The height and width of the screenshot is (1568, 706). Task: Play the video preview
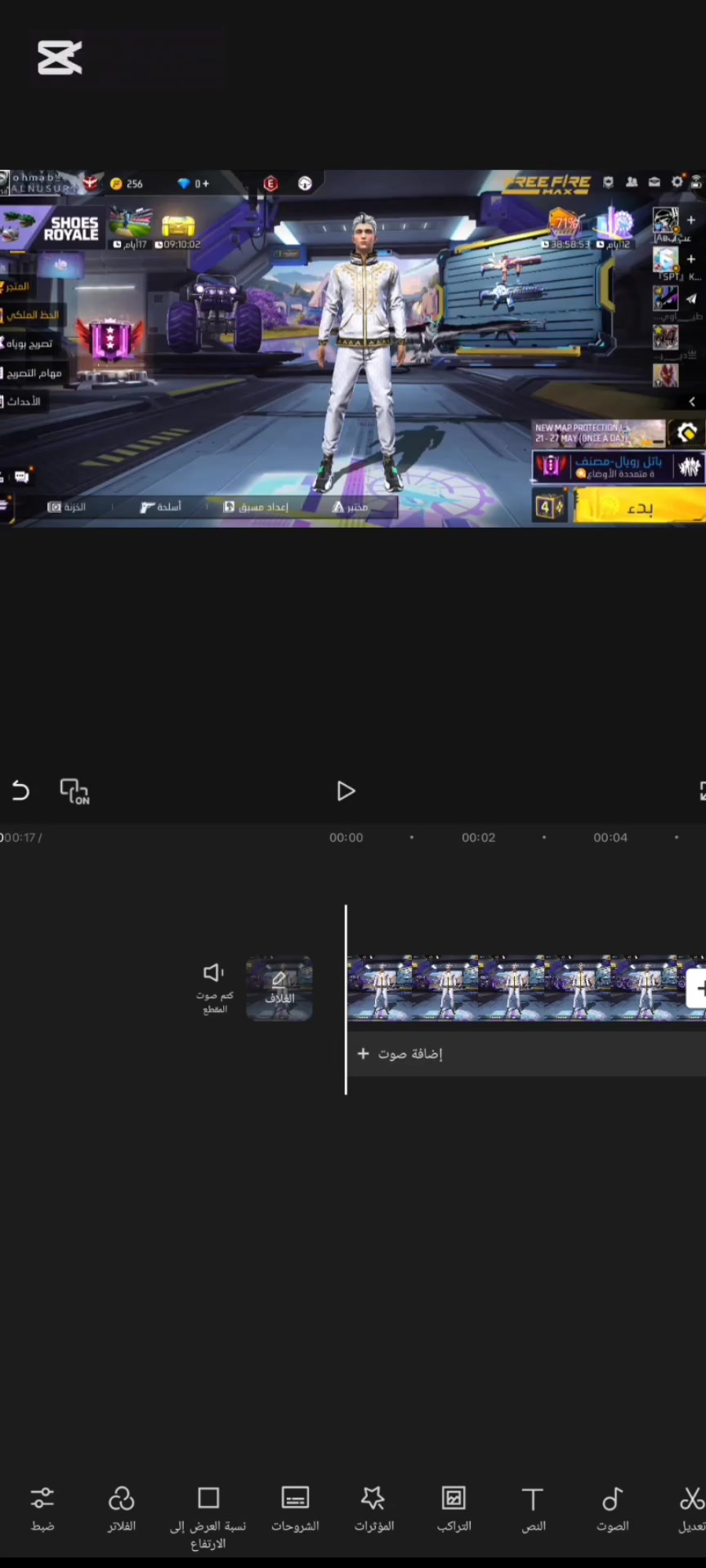coord(346,791)
